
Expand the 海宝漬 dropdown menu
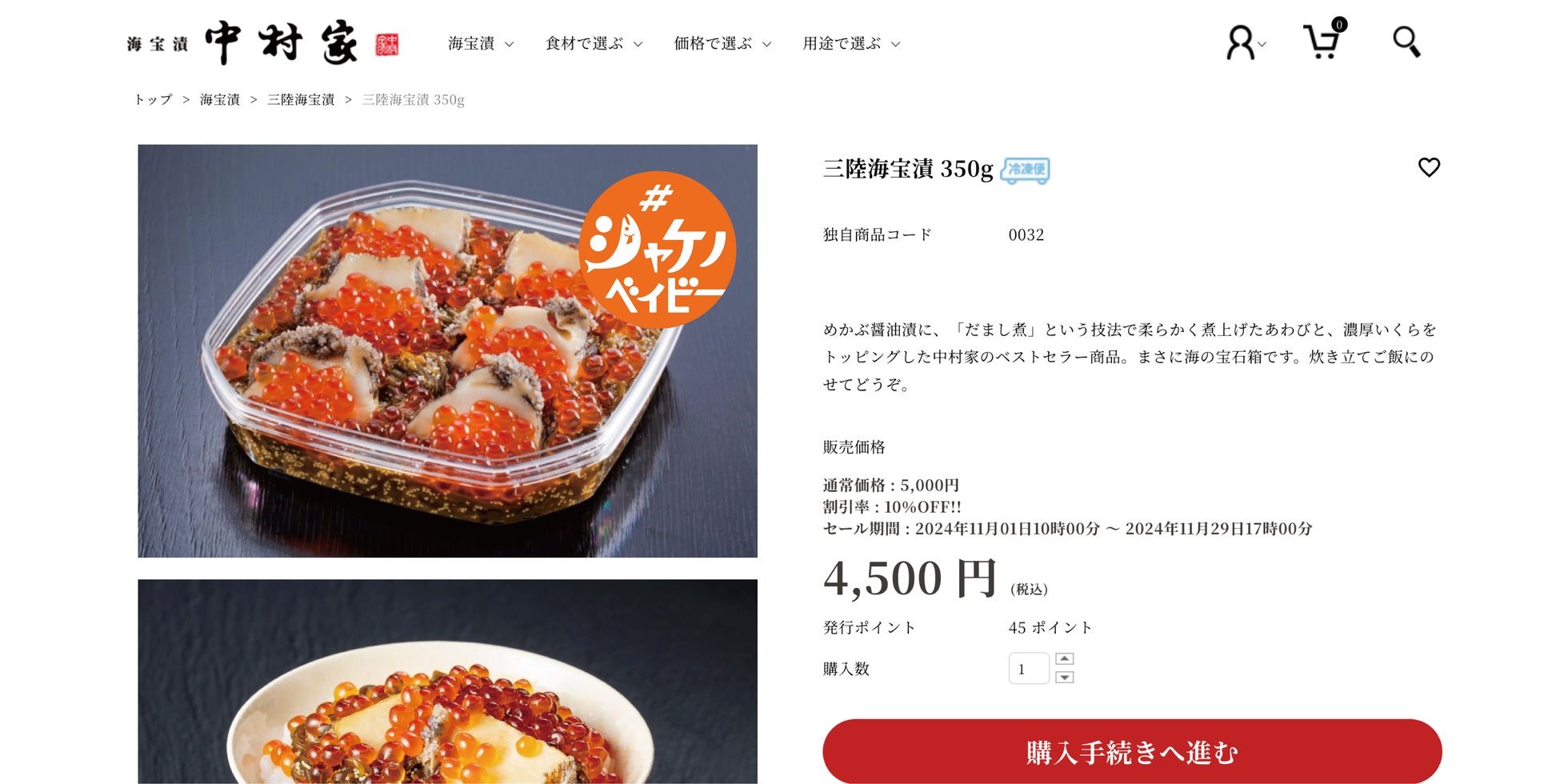click(x=480, y=43)
